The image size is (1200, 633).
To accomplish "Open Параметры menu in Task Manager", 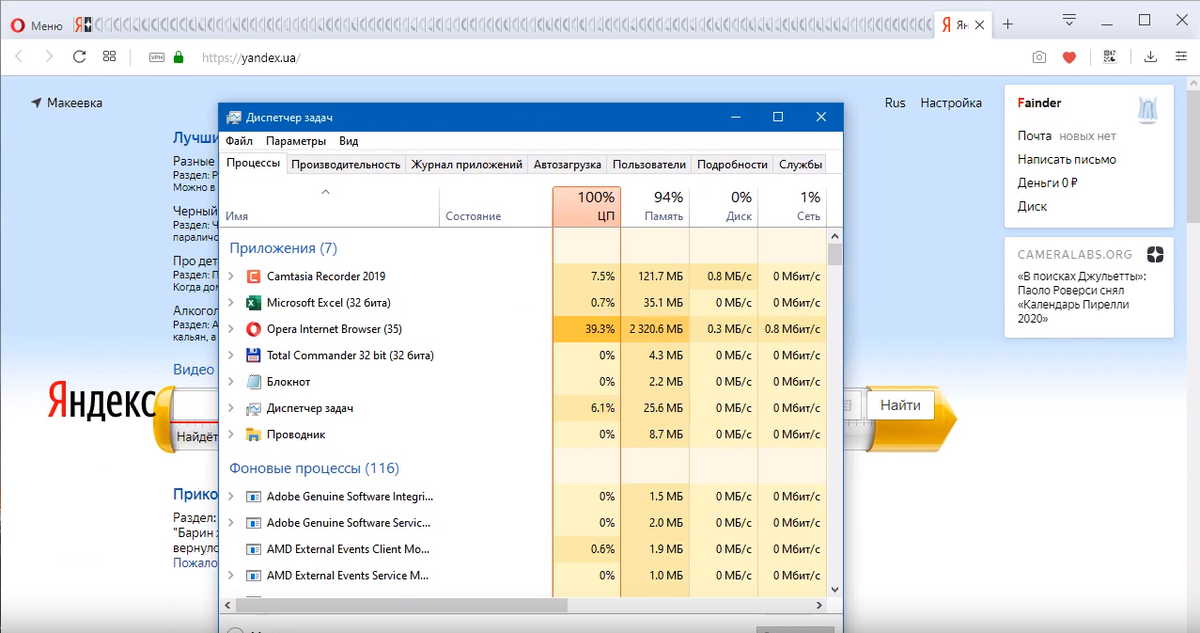I will 296,141.
